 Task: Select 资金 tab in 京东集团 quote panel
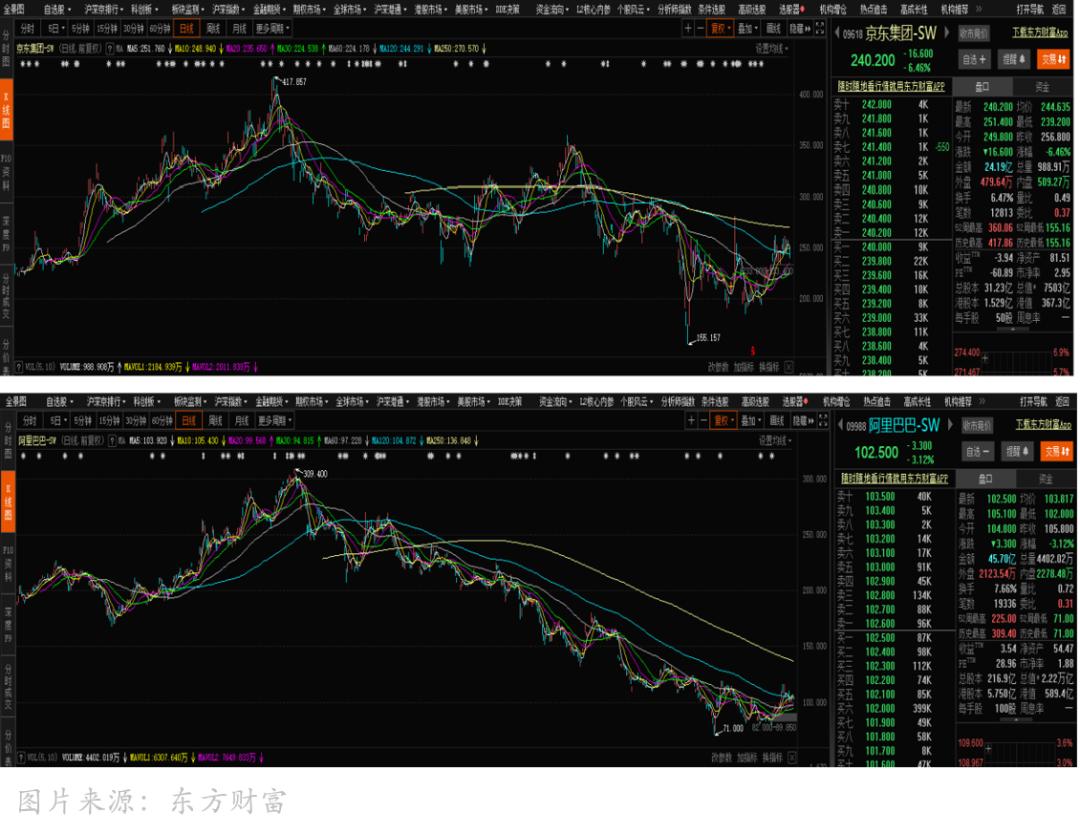tap(1042, 87)
